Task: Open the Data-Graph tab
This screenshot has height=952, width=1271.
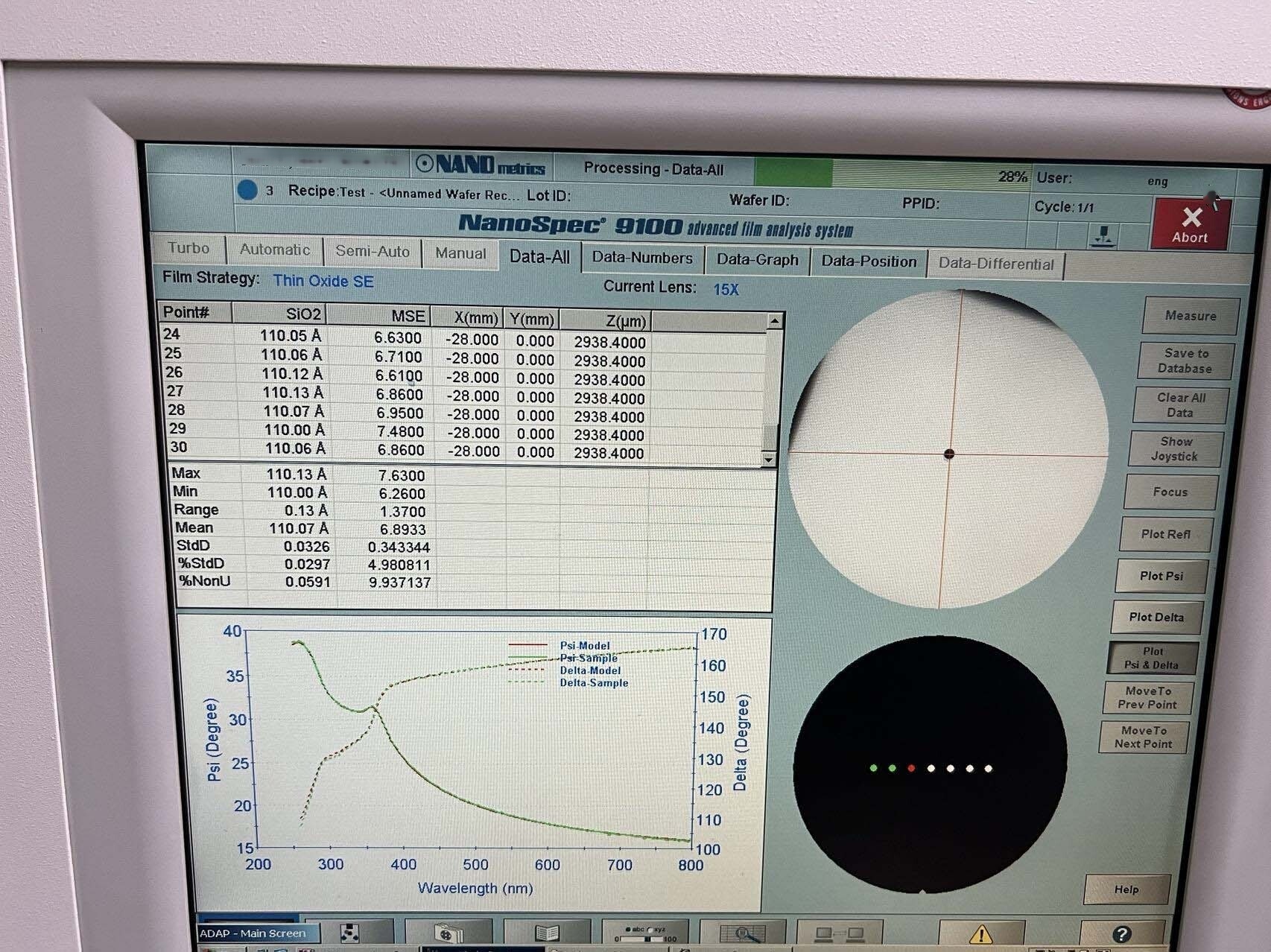Action: click(x=757, y=260)
